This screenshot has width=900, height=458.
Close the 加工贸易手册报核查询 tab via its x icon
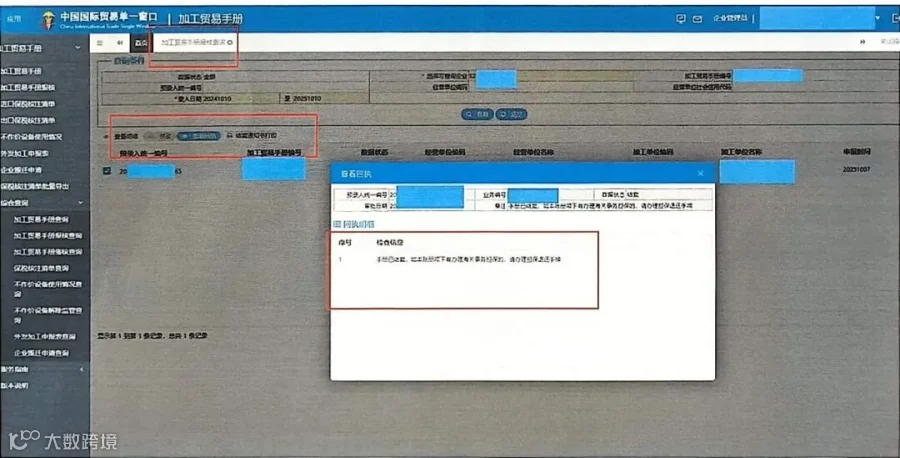click(230, 42)
